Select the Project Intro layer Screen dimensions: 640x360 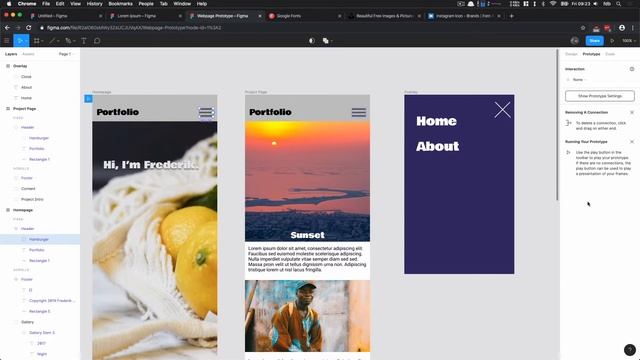(32, 199)
